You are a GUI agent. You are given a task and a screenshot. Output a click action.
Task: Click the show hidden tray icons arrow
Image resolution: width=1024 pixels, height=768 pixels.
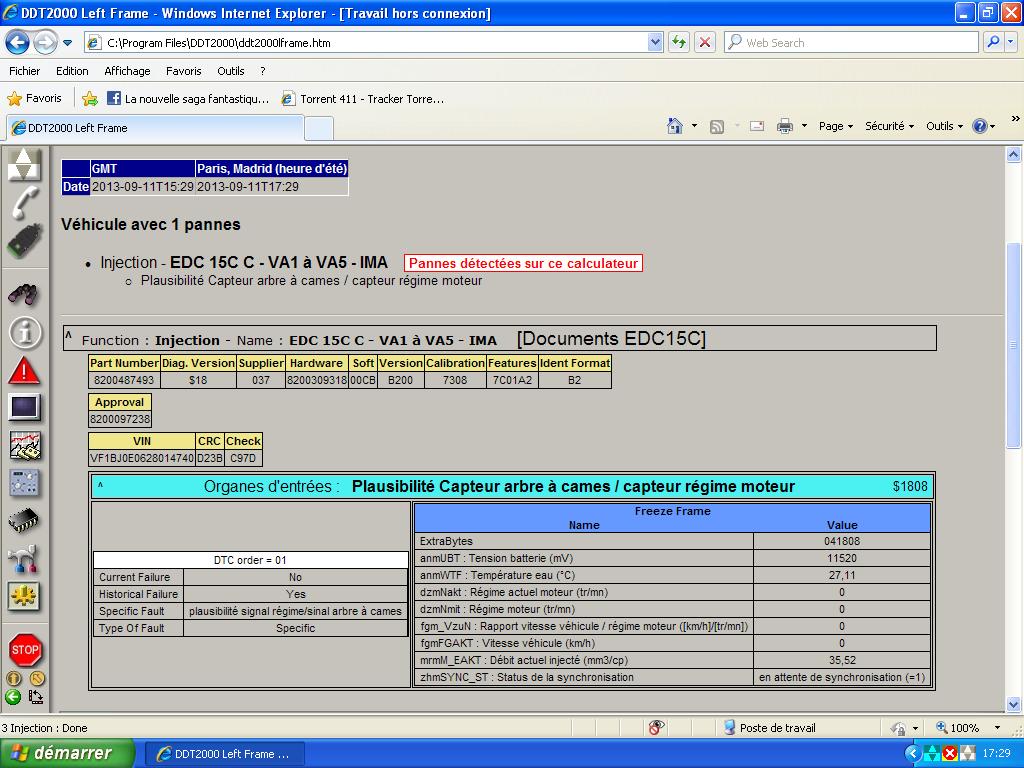coord(912,754)
